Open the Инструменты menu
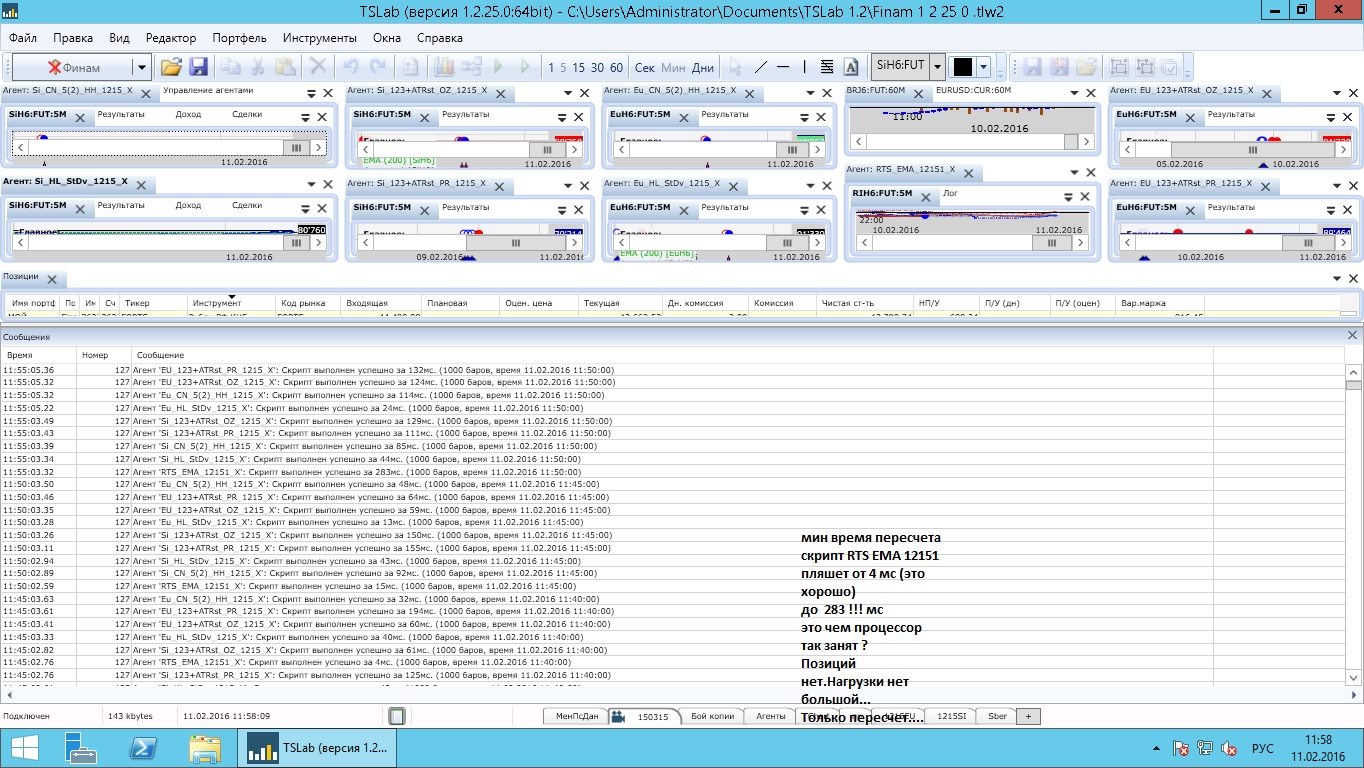1364x768 pixels. (319, 38)
